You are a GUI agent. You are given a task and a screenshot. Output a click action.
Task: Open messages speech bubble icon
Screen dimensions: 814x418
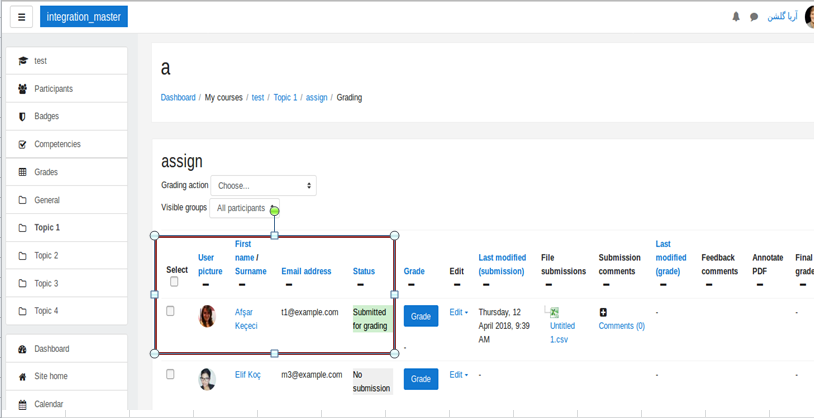pos(754,17)
